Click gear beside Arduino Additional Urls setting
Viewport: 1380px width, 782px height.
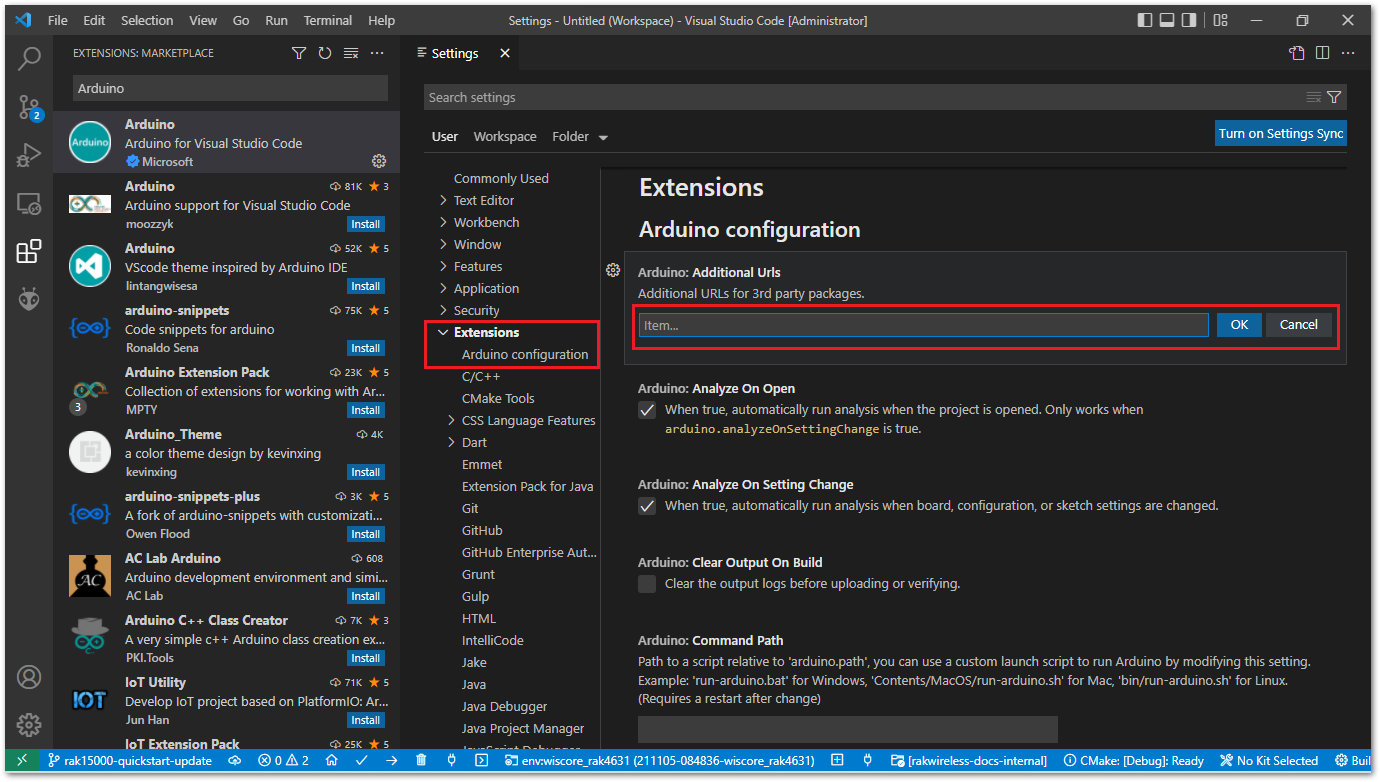613,270
